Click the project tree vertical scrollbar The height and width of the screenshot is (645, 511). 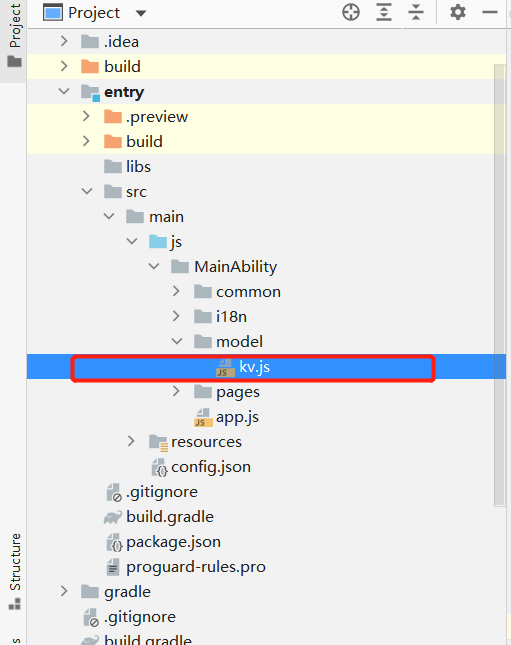pyautogui.click(x=499, y=285)
